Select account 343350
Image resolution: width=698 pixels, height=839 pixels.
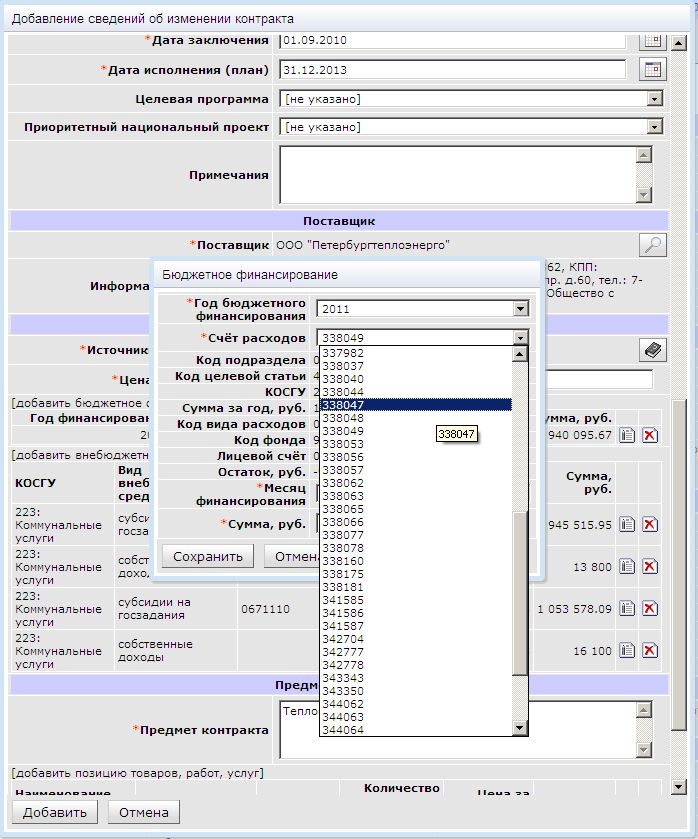(416, 691)
